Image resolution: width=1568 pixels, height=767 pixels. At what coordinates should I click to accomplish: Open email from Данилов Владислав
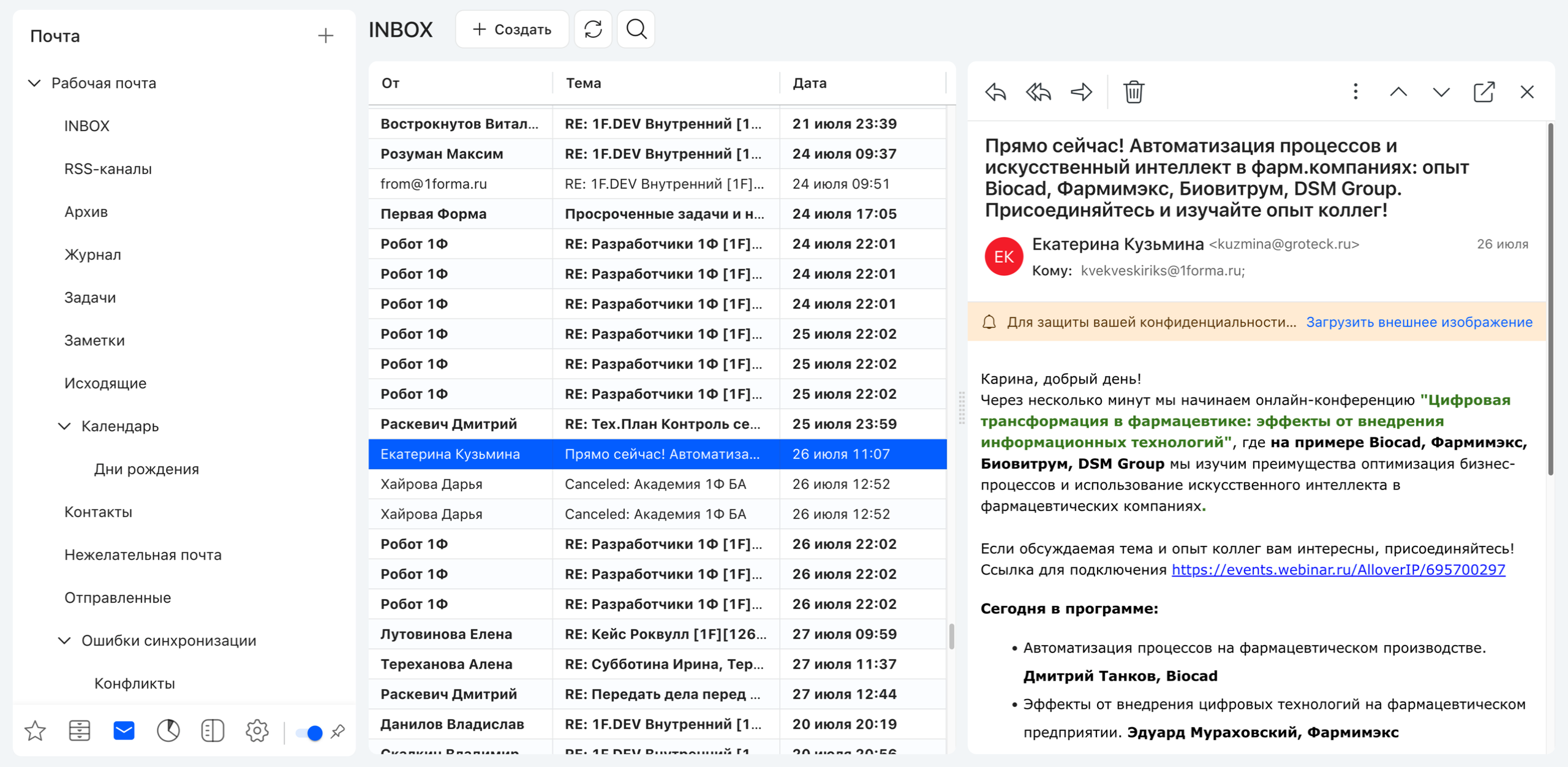(657, 724)
